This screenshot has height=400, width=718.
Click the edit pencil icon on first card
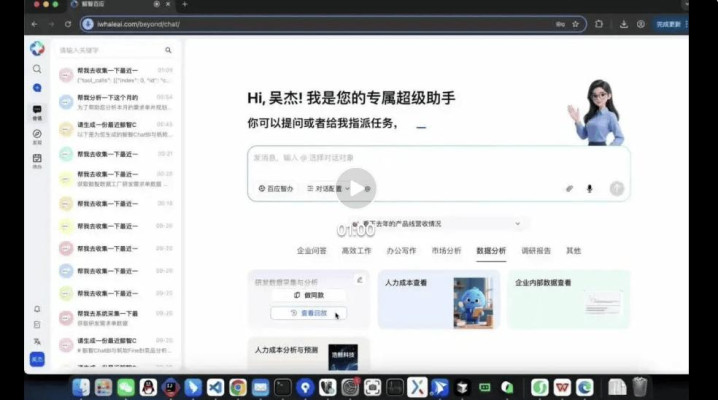click(360, 280)
